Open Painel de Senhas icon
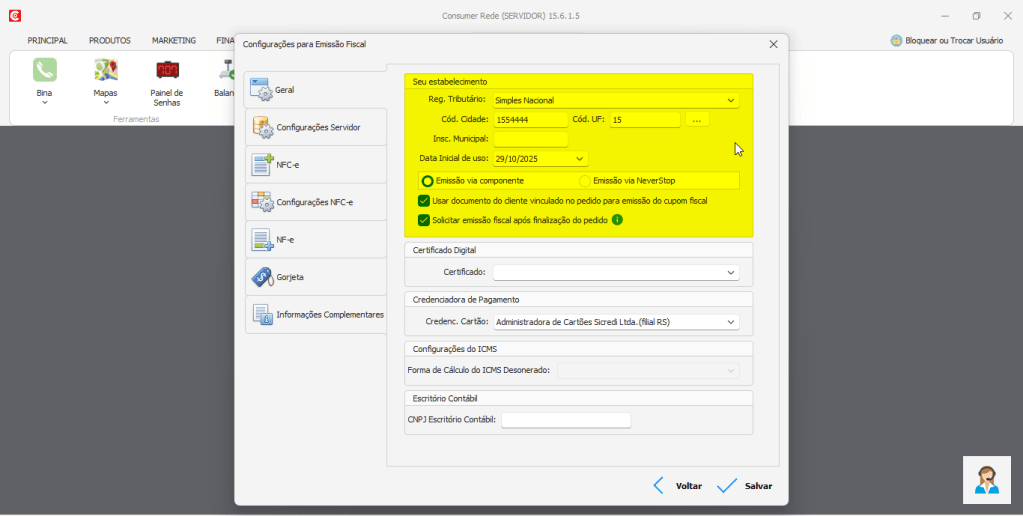 pos(167,70)
